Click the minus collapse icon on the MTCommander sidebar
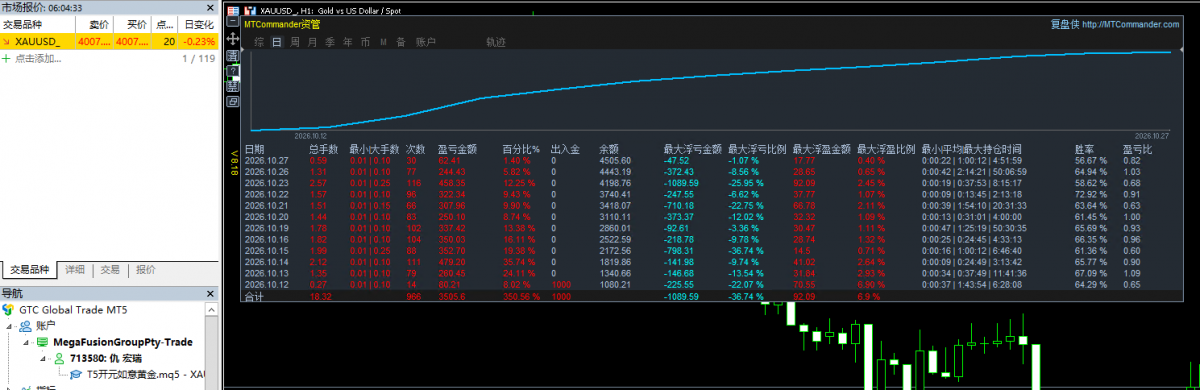The width and height of the screenshot is (1200, 390). 232,21
